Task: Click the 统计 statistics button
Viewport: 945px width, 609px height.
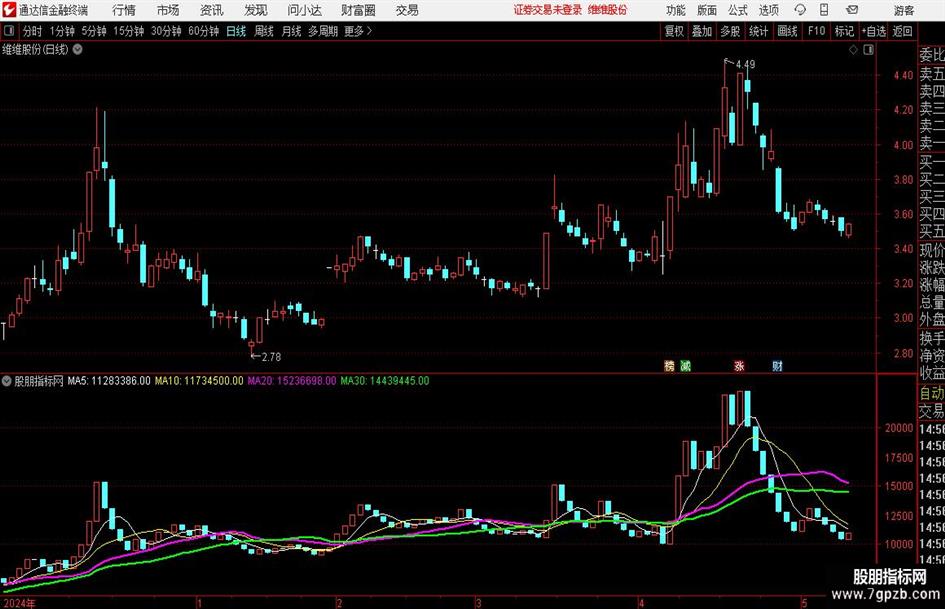Action: tap(758, 31)
